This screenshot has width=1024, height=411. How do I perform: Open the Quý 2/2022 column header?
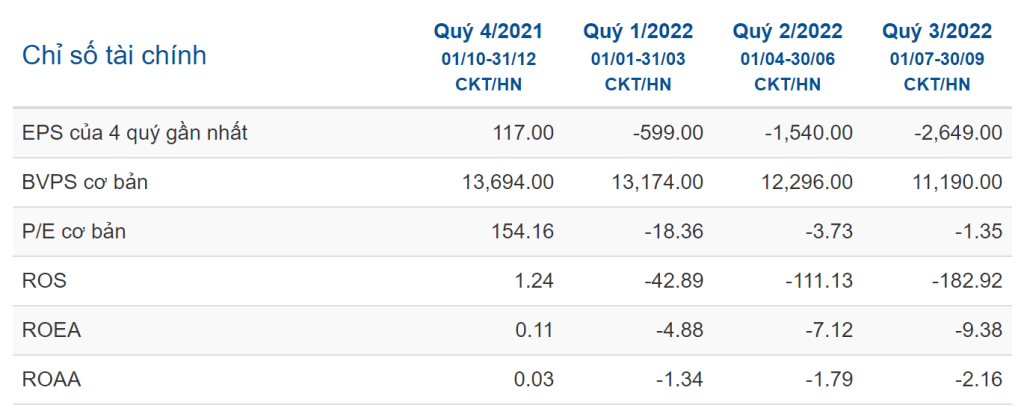[x=788, y=32]
